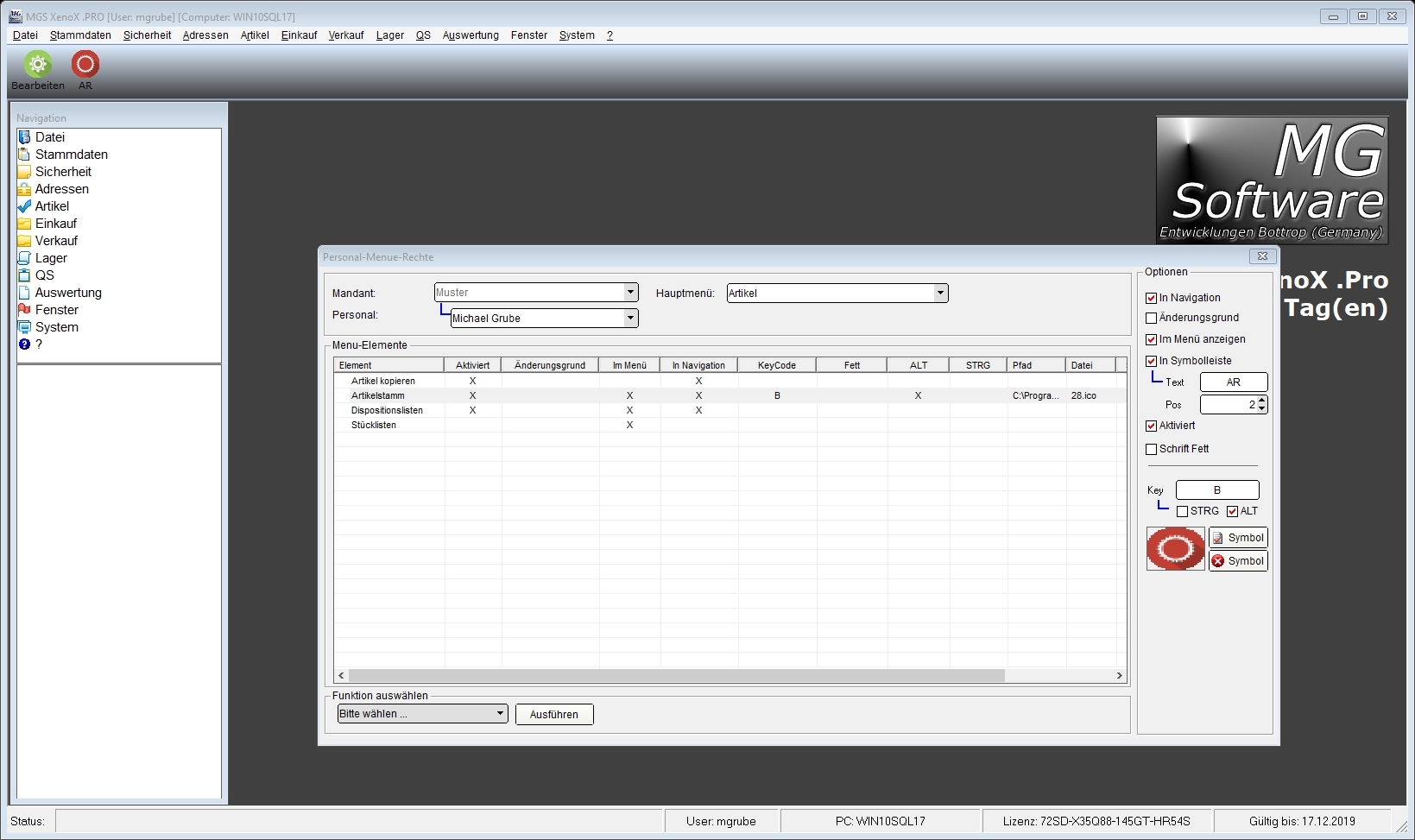Open the System menu
The width and height of the screenshot is (1415, 840).
tap(577, 35)
